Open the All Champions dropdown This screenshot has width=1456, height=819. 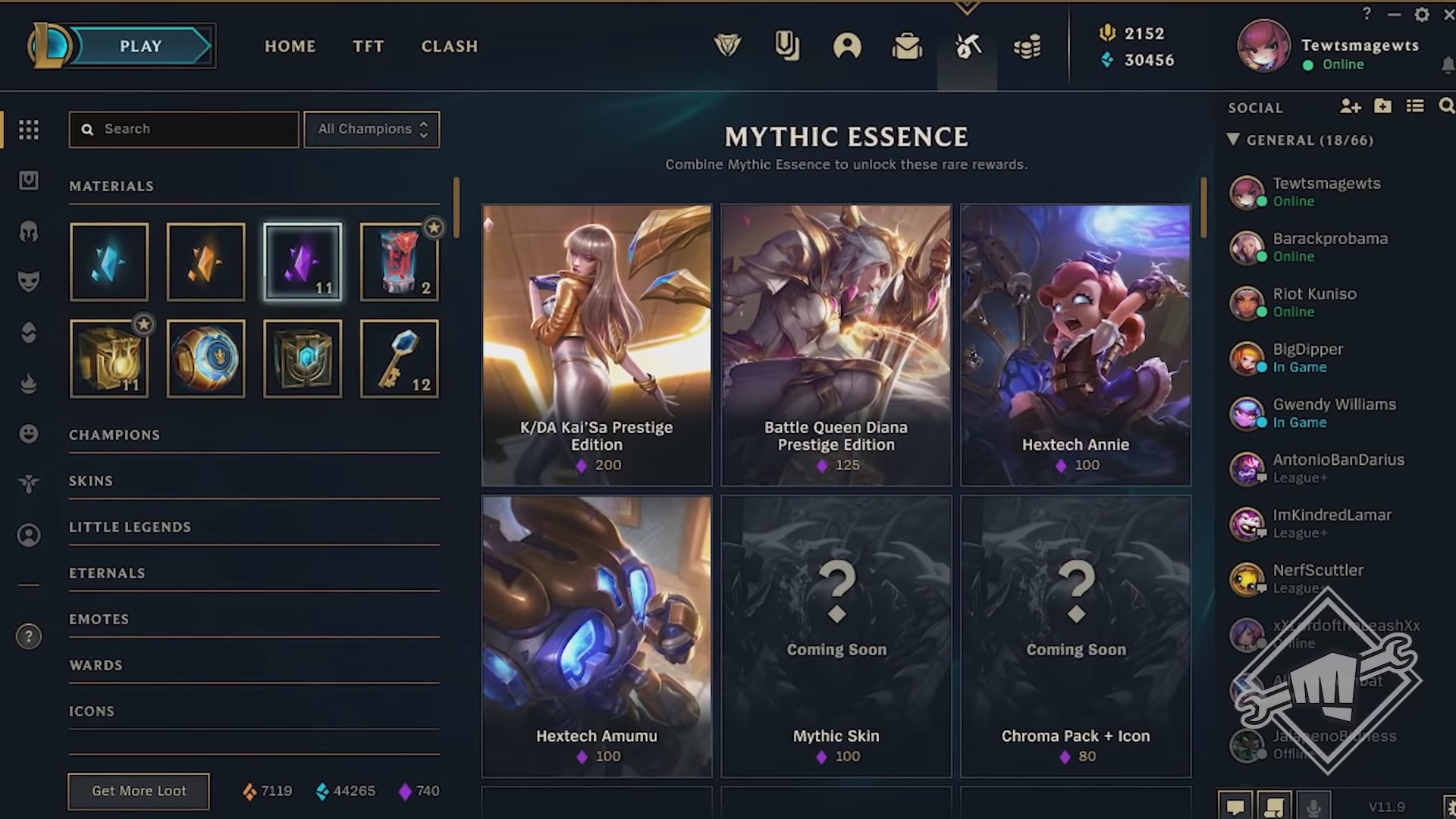pyautogui.click(x=372, y=130)
